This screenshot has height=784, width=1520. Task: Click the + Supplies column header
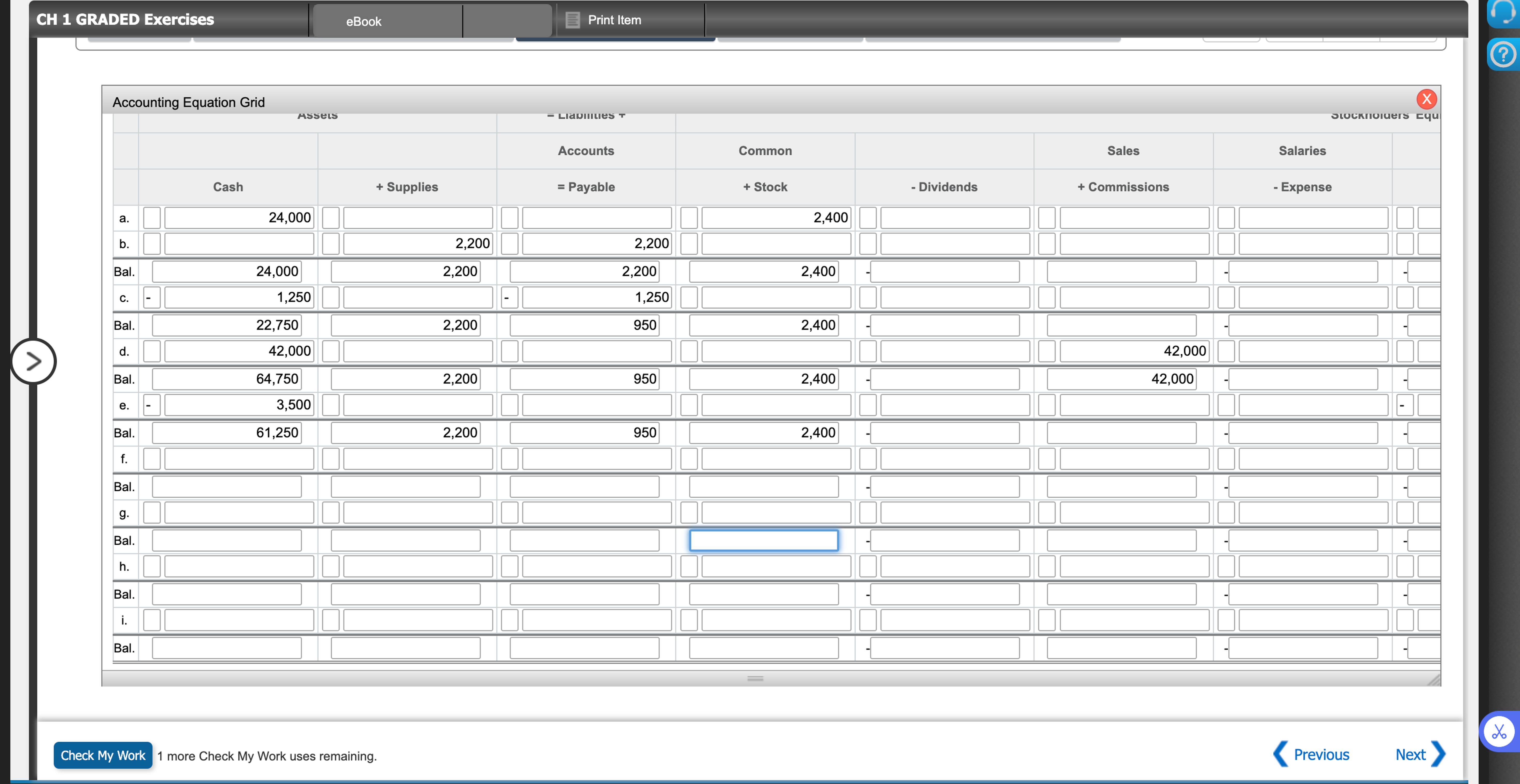click(x=407, y=187)
